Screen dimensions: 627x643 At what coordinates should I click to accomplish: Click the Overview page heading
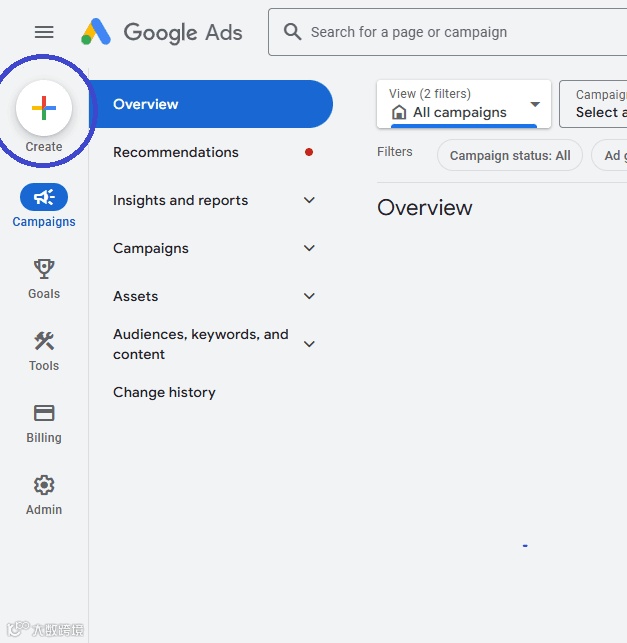pyautogui.click(x=424, y=207)
